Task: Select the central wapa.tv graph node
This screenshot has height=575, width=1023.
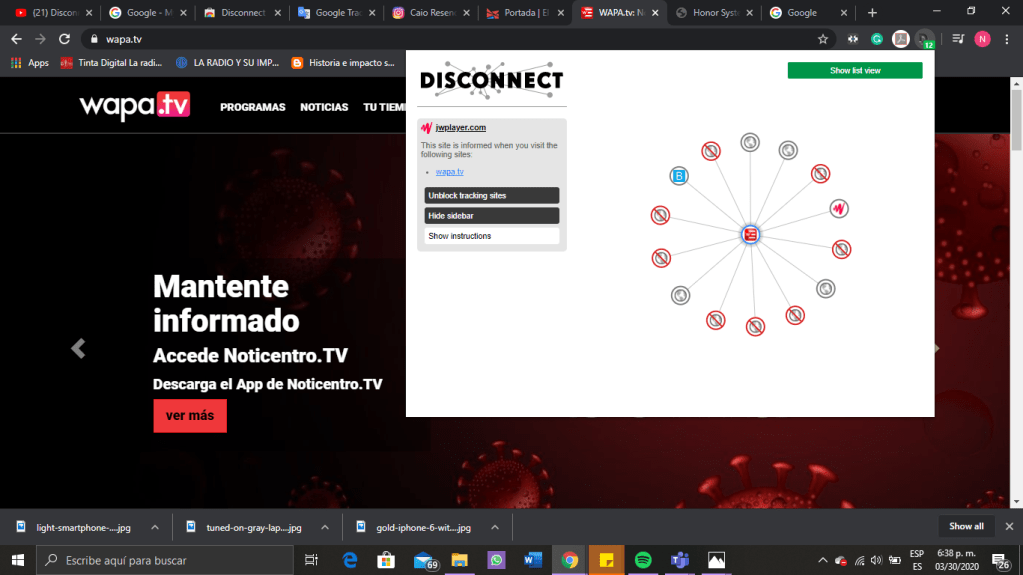Action: tap(751, 234)
